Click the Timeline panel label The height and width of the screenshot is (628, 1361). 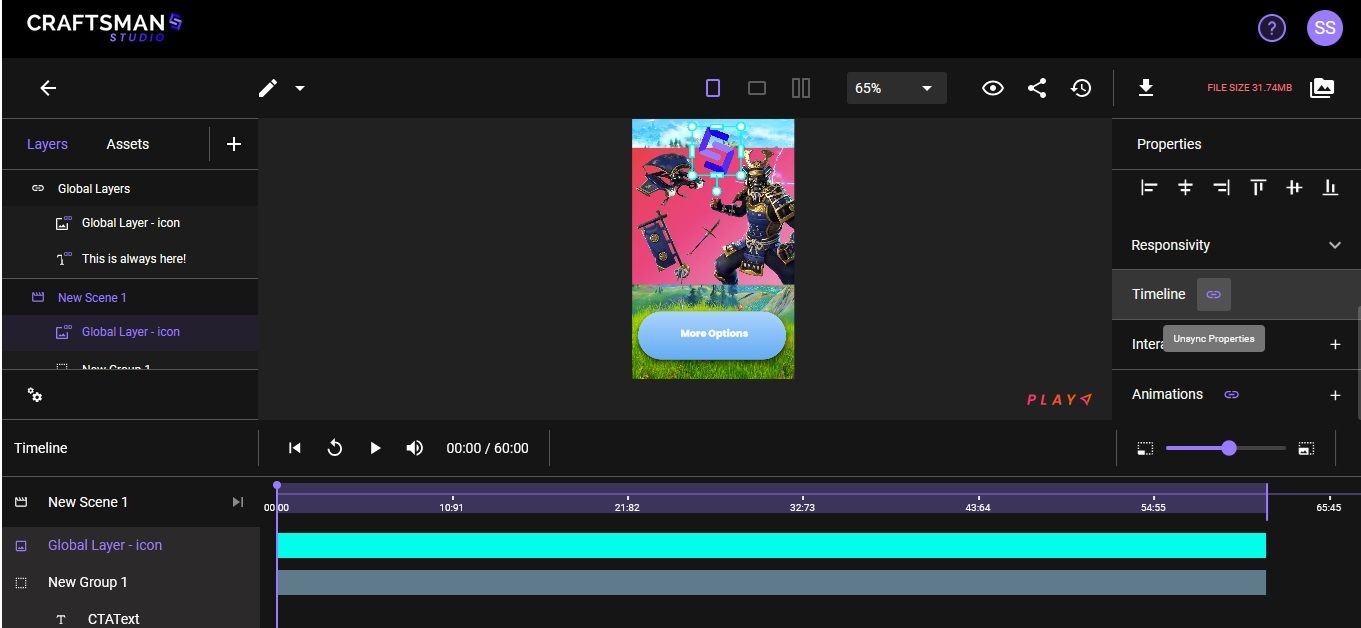click(x=41, y=448)
